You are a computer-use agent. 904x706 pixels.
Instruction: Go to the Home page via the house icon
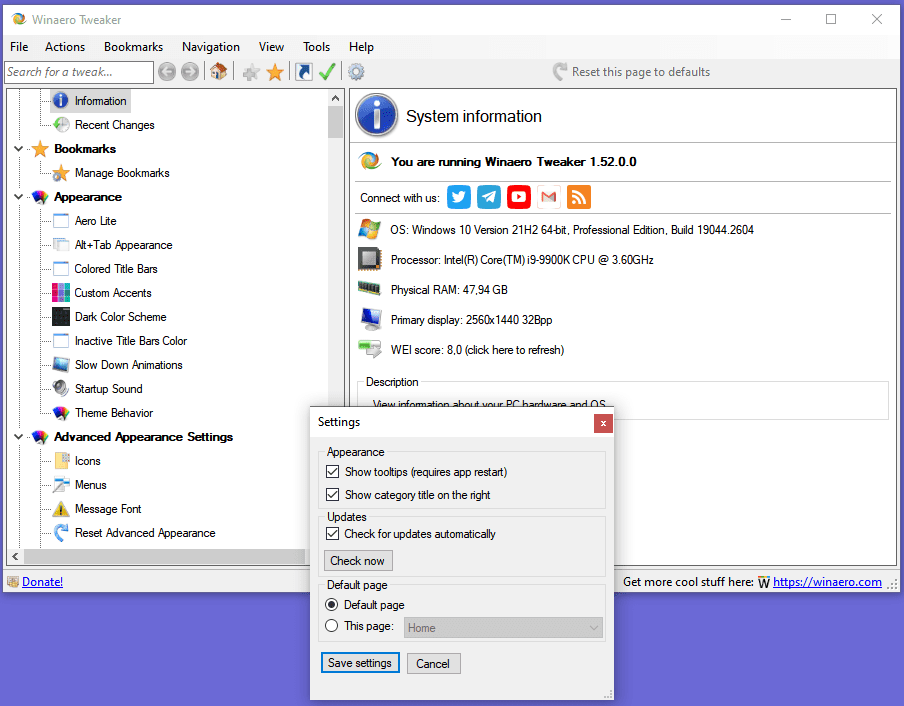219,71
